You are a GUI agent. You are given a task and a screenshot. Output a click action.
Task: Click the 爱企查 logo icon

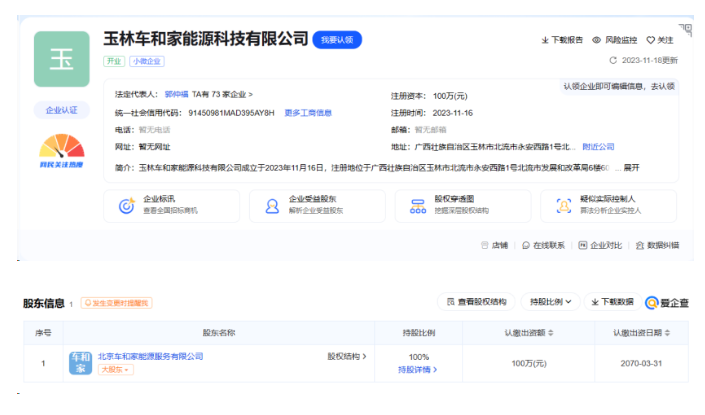[651, 303]
